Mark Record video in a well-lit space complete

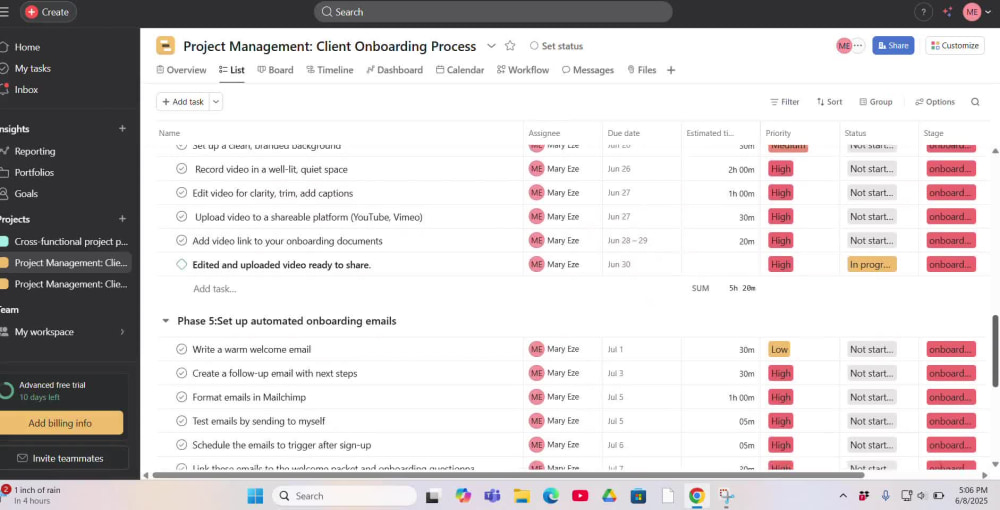click(182, 169)
